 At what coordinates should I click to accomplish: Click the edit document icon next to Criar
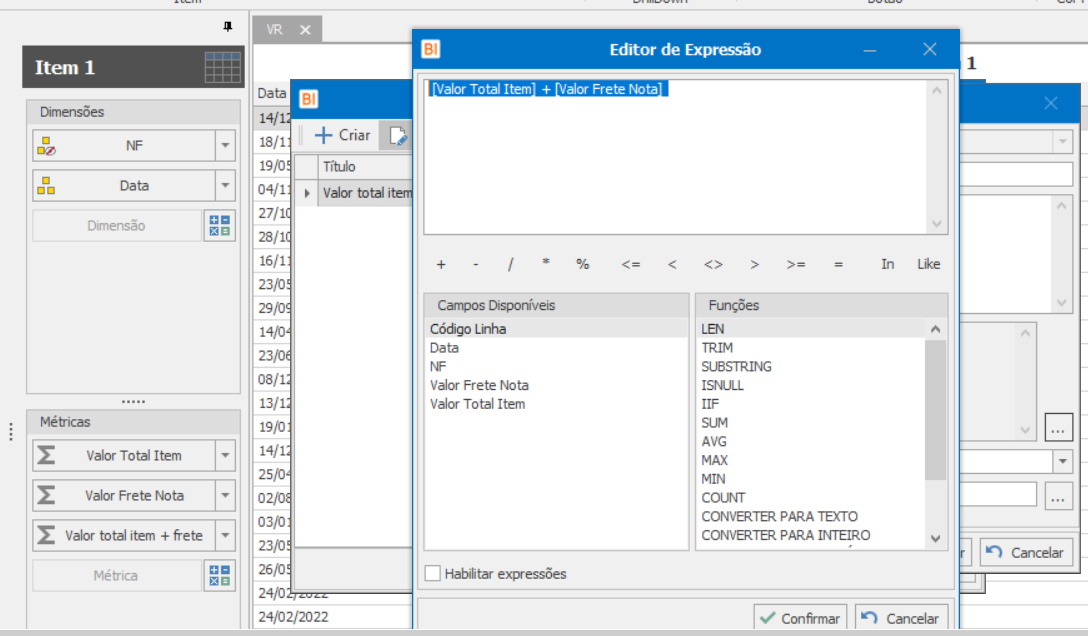(x=398, y=135)
